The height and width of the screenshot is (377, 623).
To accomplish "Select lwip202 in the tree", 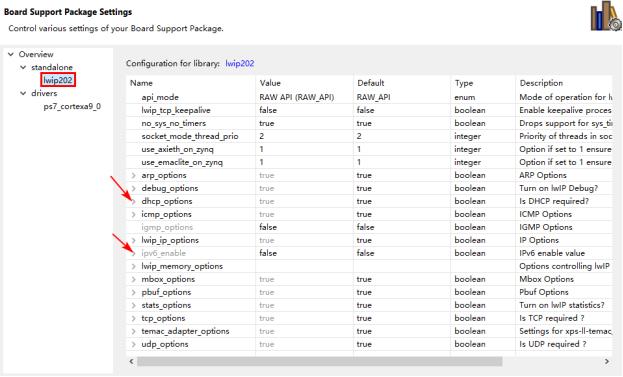I will pos(58,80).
